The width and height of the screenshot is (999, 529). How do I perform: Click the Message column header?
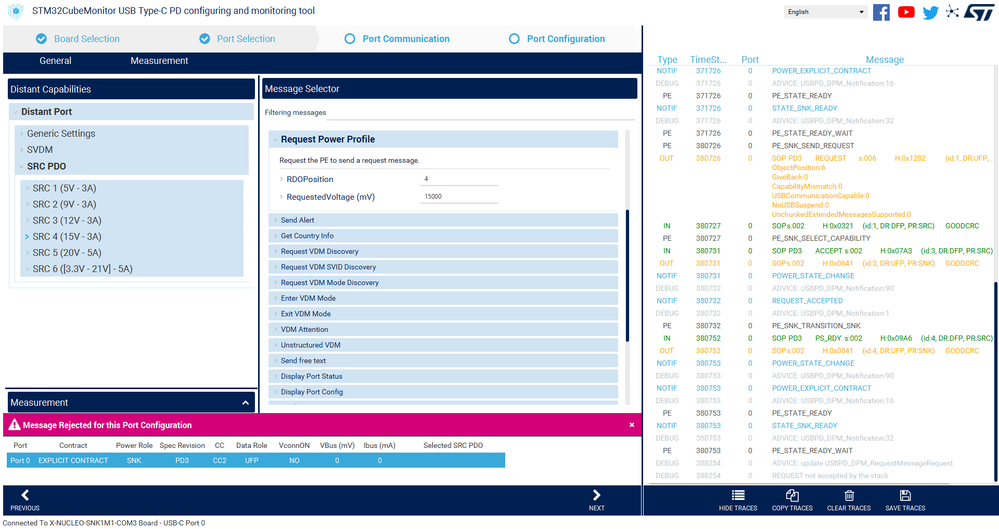click(884, 60)
